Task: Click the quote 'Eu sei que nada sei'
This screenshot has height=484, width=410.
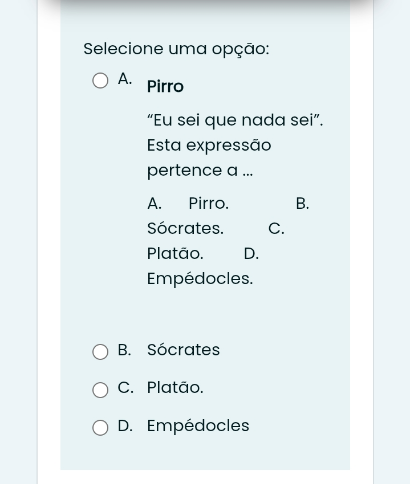Action: pos(235,120)
